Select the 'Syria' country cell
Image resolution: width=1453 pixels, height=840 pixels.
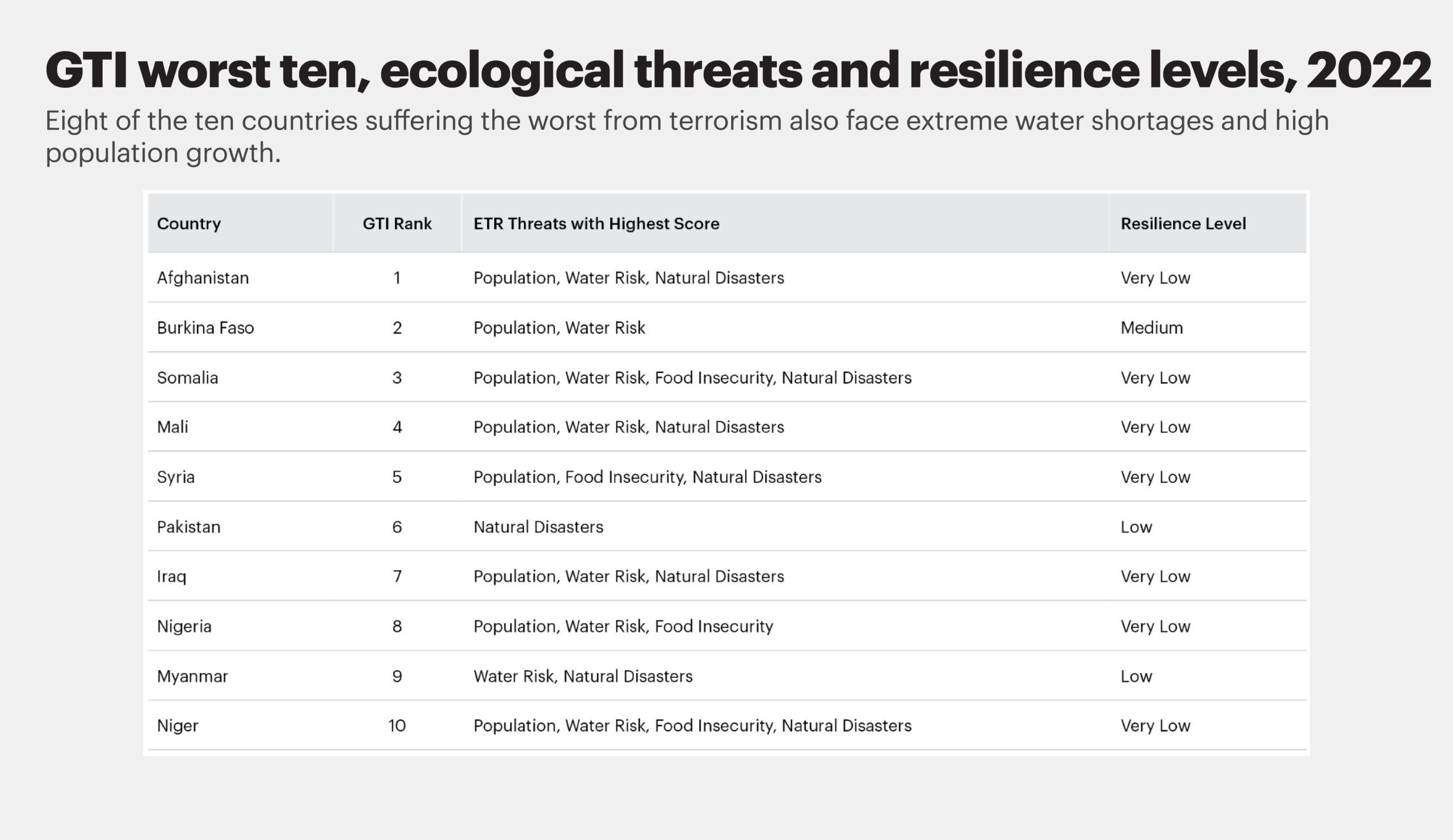click(176, 477)
